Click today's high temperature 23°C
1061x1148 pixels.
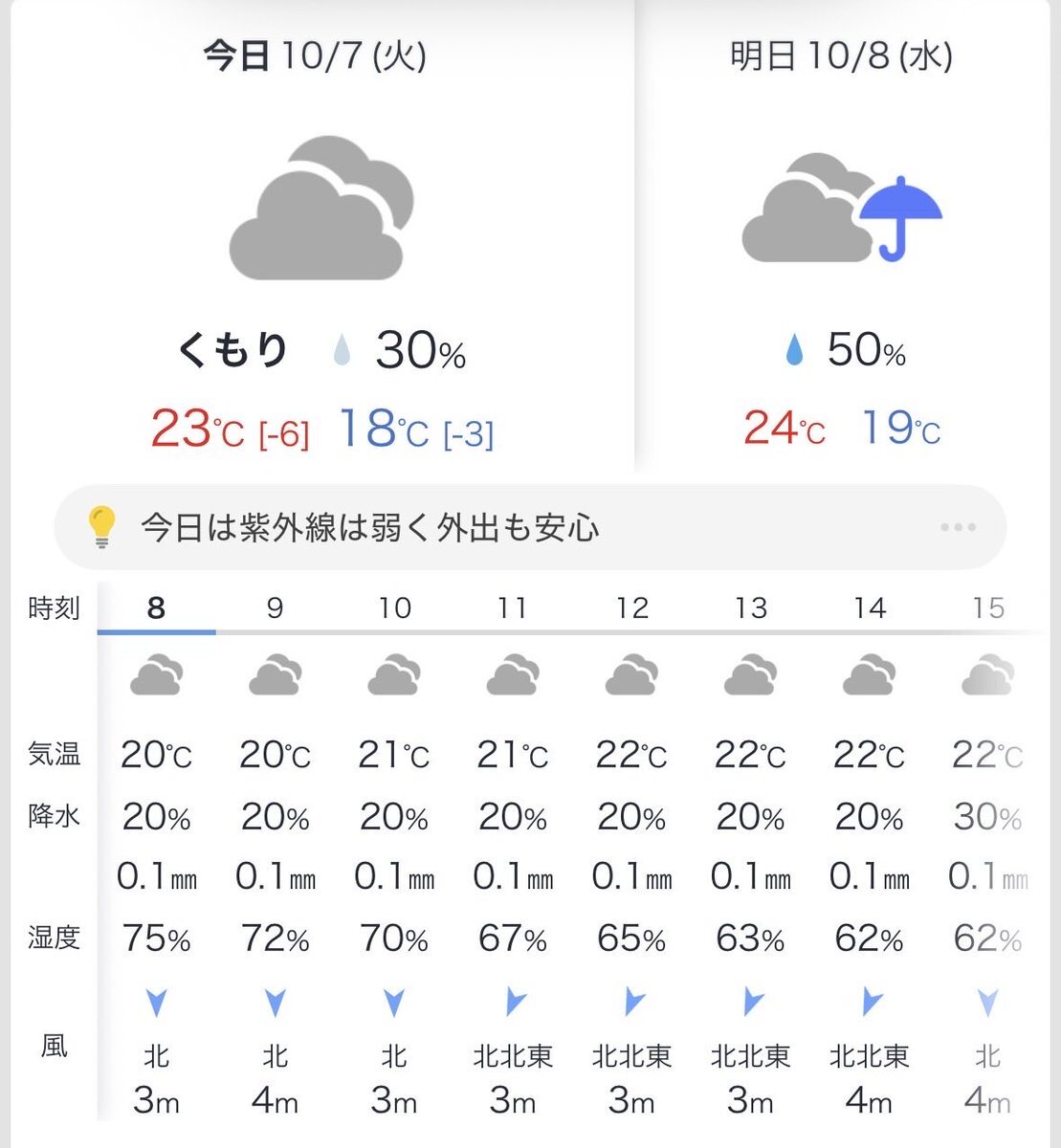point(197,430)
